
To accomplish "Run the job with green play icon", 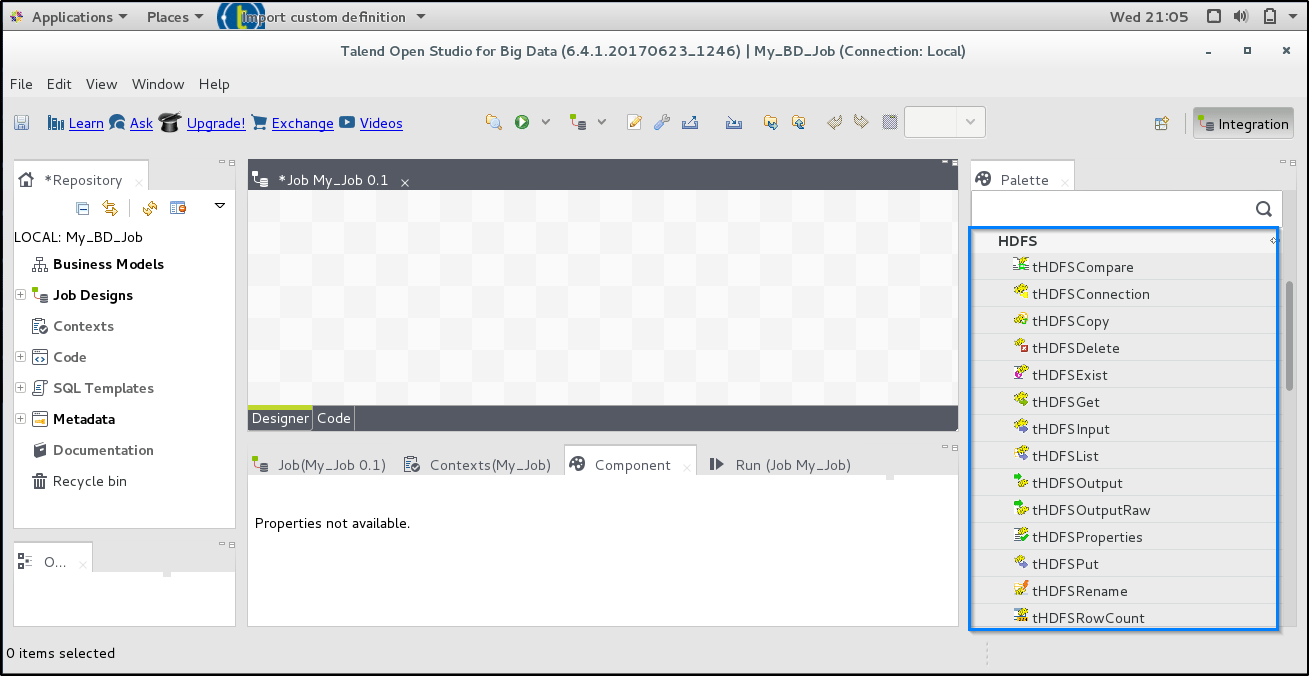I will [522, 122].
